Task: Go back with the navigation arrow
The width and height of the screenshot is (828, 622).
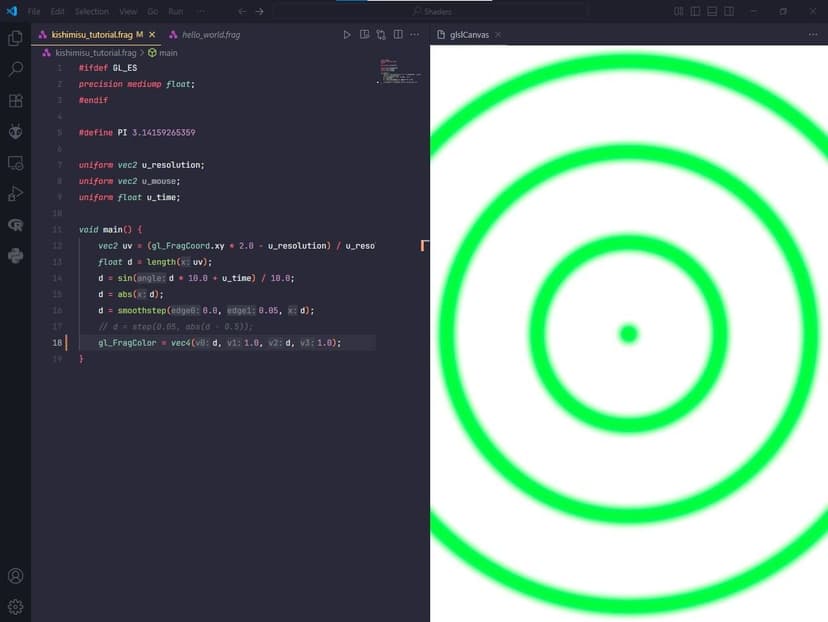Action: 242,11
